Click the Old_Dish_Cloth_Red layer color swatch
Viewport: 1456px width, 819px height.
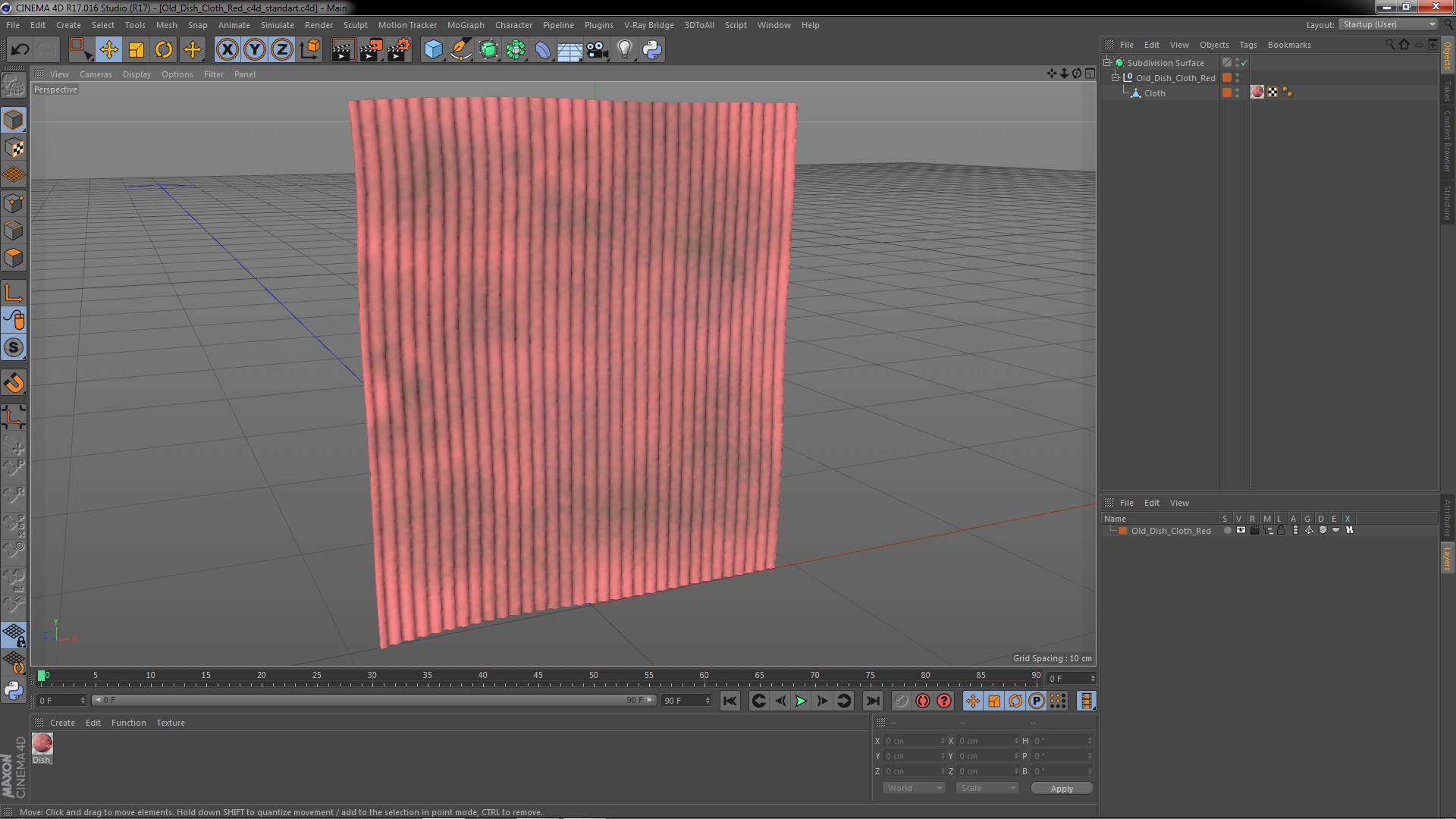coord(1123,531)
